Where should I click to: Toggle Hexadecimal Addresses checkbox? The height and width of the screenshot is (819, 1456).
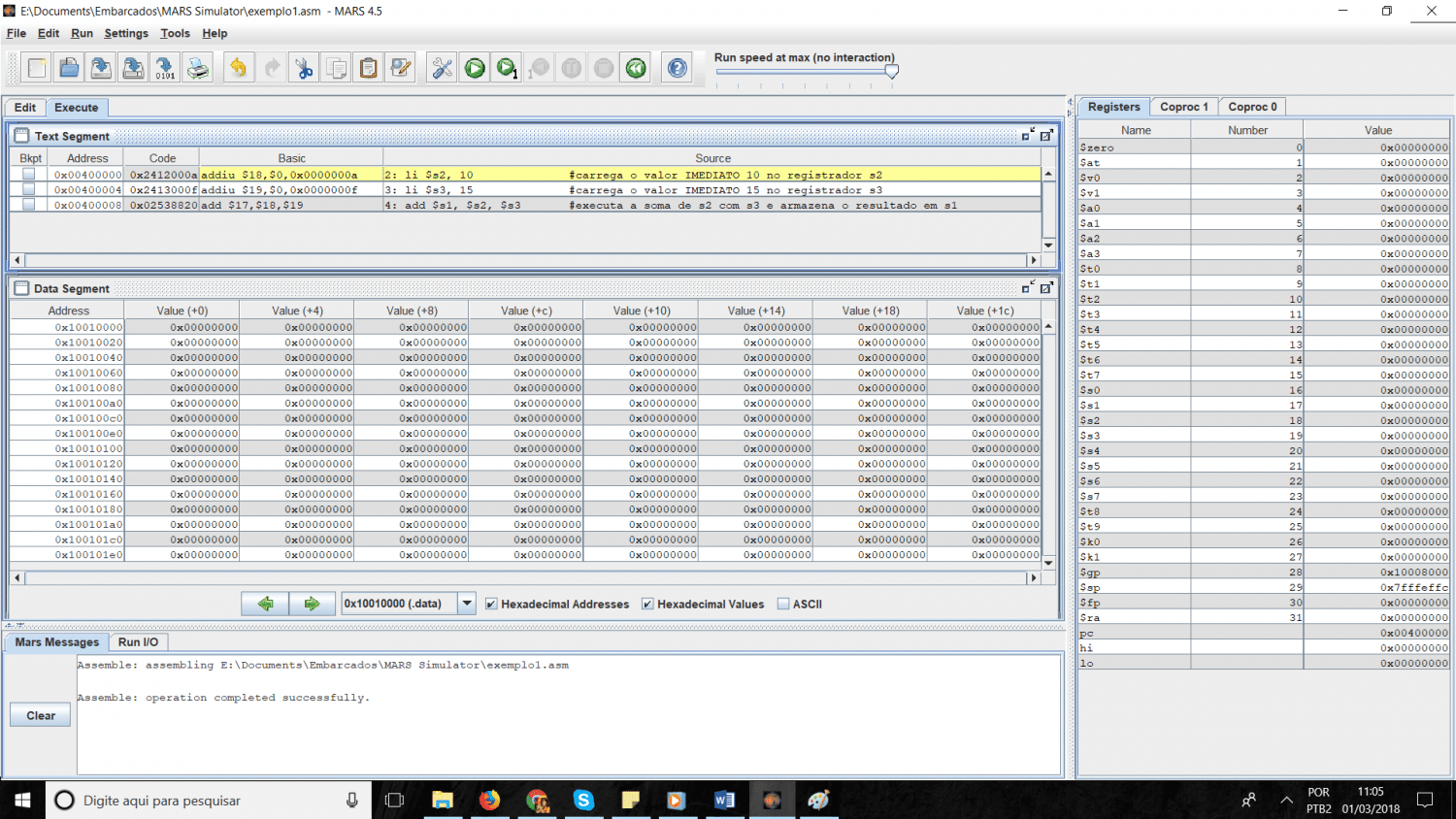coord(491,604)
